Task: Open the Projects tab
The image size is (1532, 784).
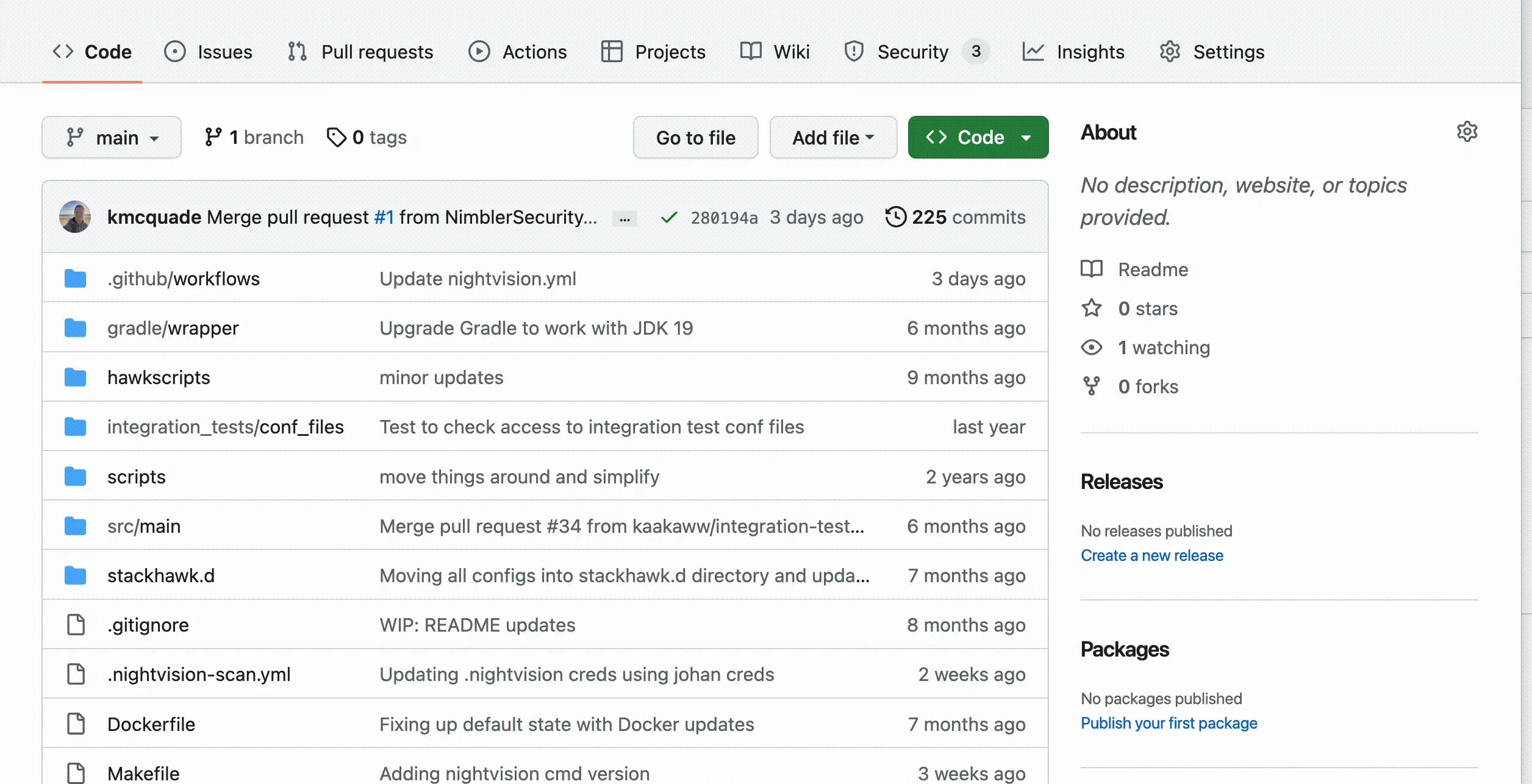Action: point(653,52)
